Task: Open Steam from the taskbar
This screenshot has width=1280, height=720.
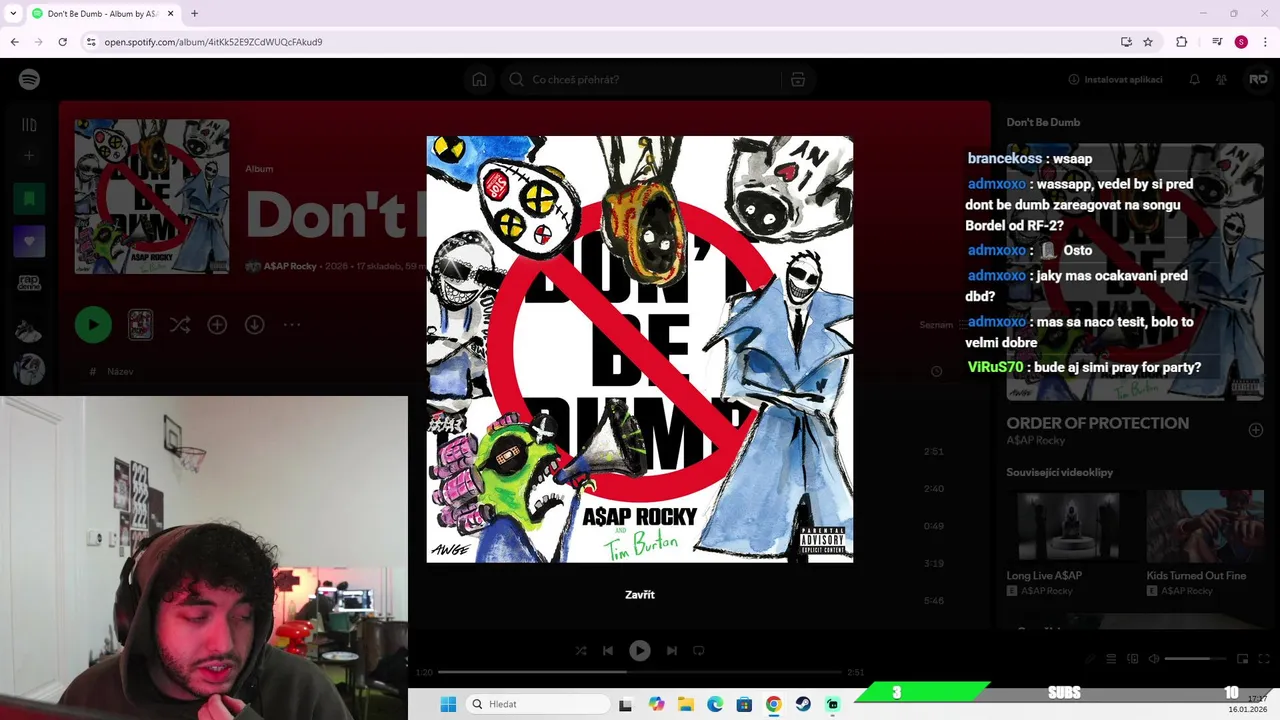Action: [x=803, y=704]
